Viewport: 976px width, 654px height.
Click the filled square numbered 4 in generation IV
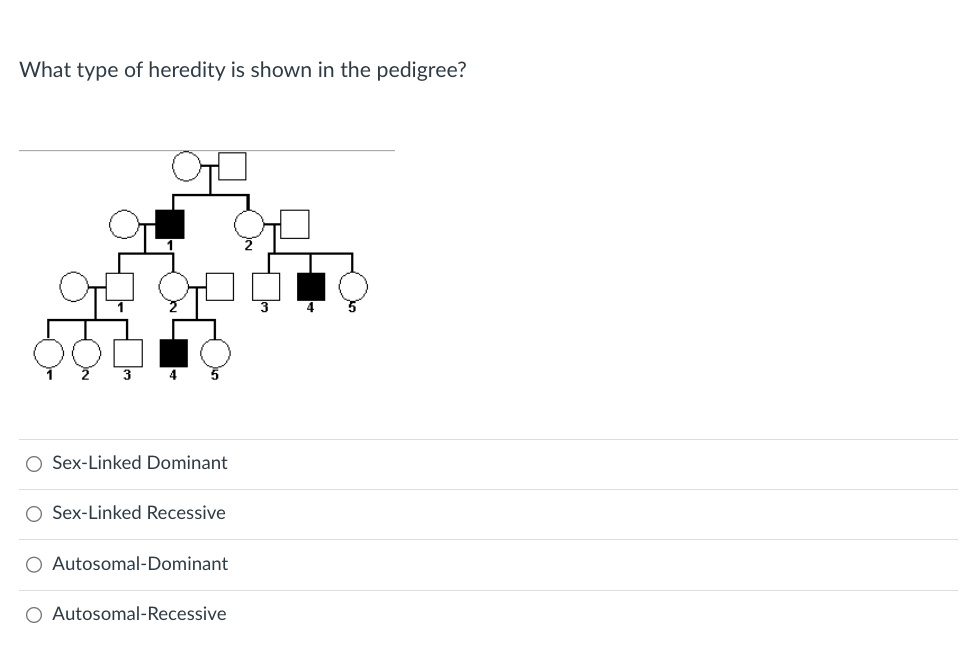[x=173, y=352]
